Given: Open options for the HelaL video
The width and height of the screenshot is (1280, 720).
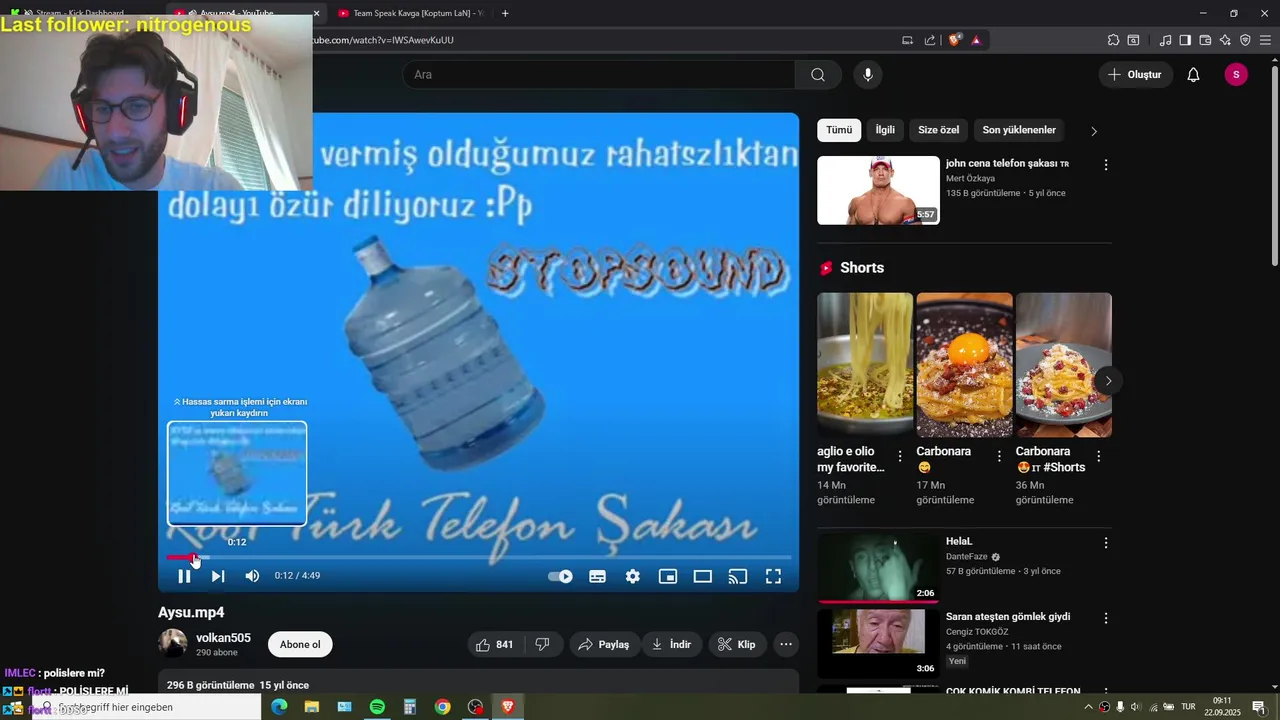Looking at the screenshot, I should click(1105, 543).
